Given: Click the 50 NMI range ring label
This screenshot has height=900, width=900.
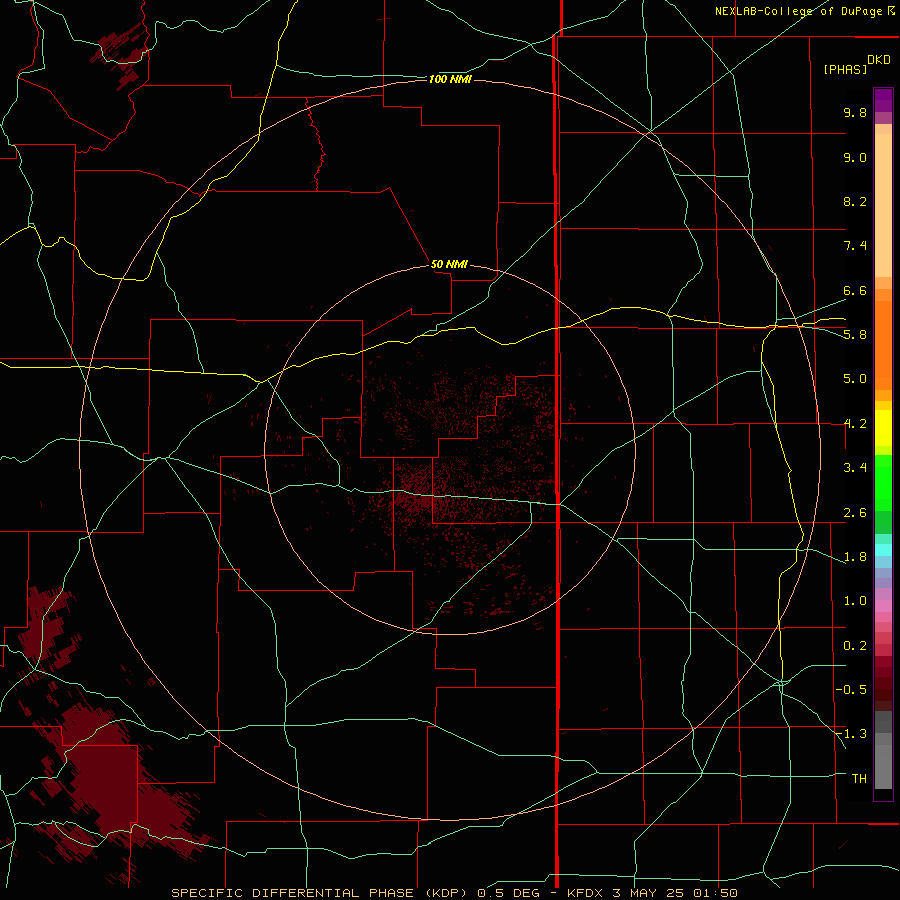Looking at the screenshot, I should click(449, 264).
